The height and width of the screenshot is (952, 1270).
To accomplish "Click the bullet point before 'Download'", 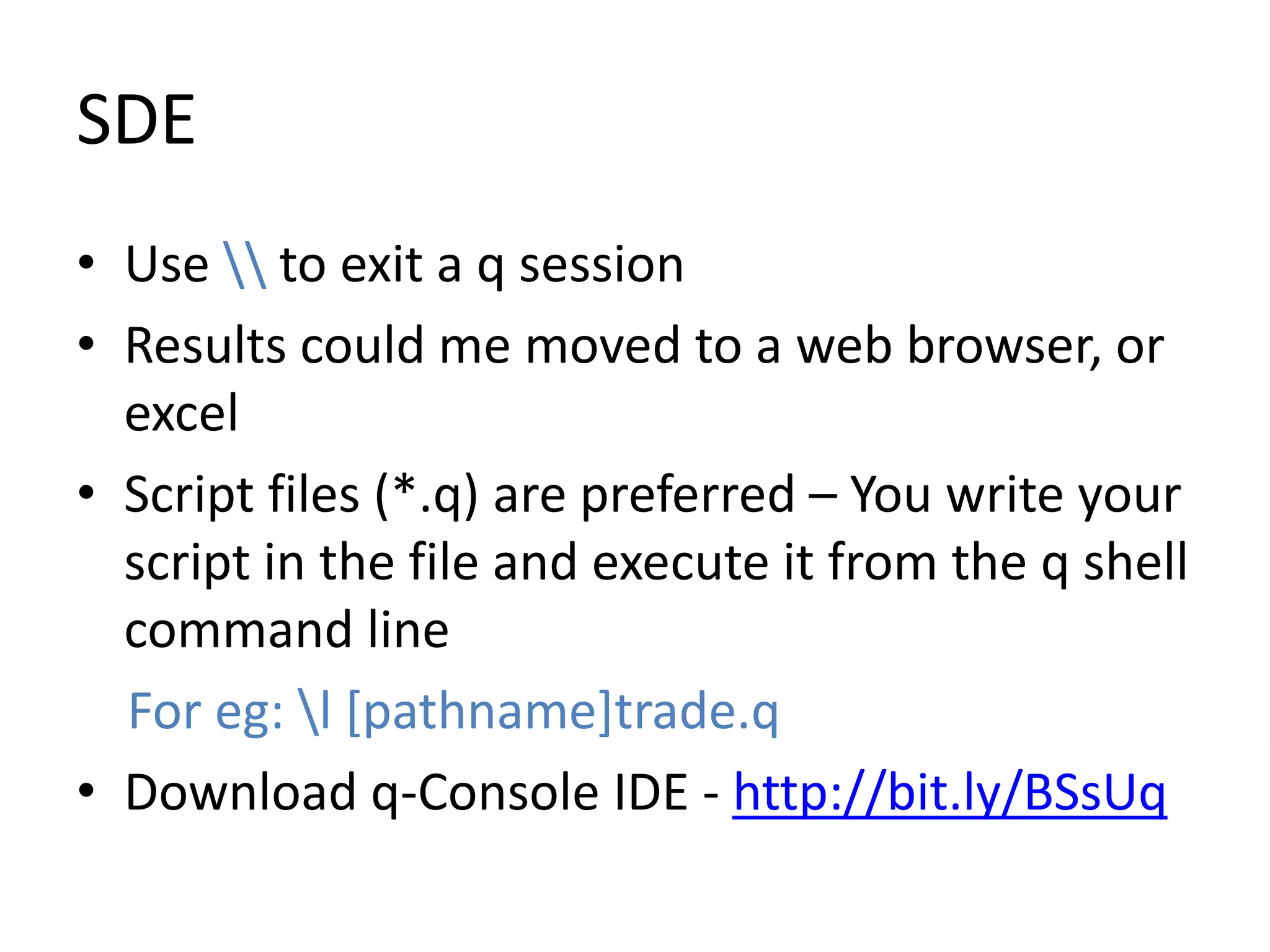I will click(x=86, y=790).
